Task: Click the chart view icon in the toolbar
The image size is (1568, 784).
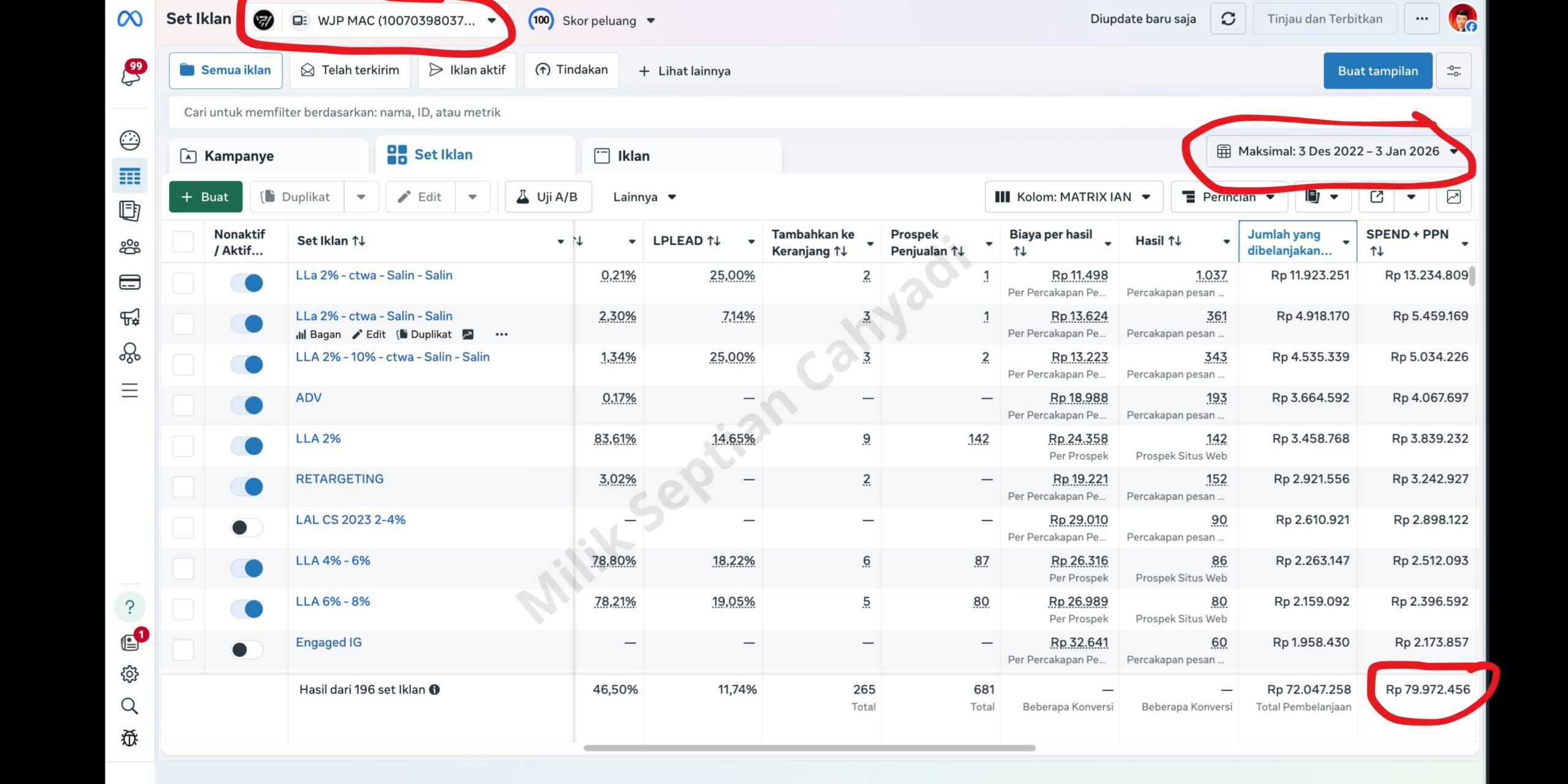Action: [1453, 197]
